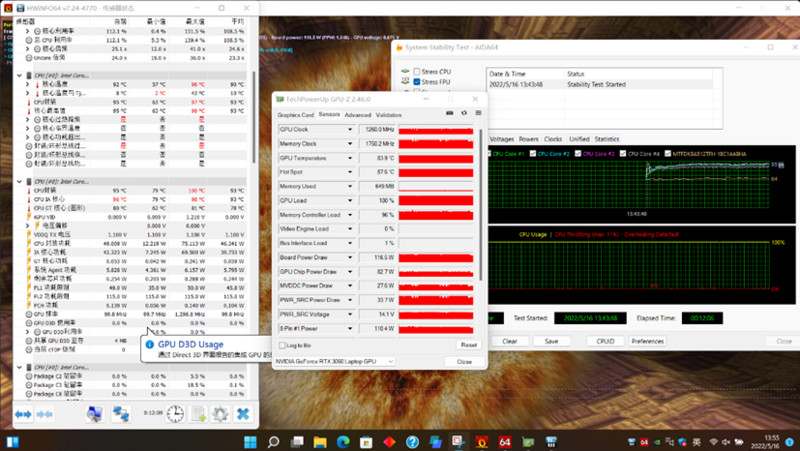The height and width of the screenshot is (451, 800).
Task: Click notification badge at taskbar far right
Action: [790, 442]
